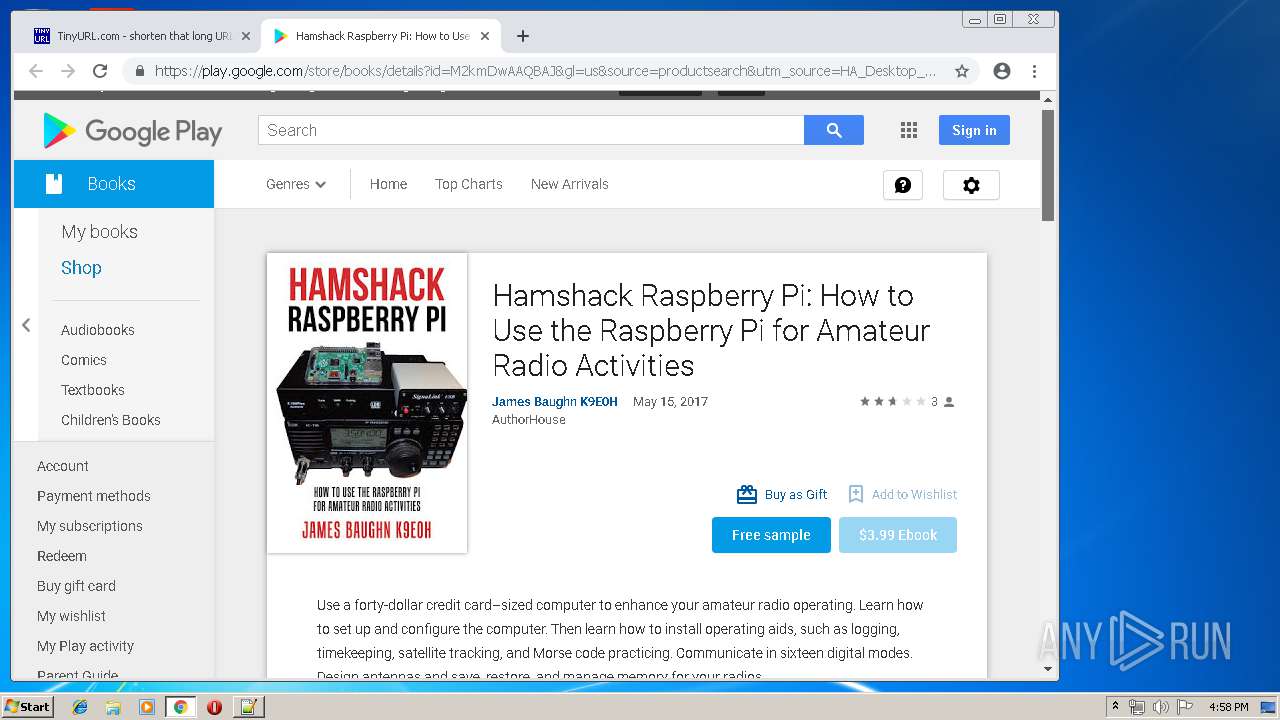Open Payment methods
The width and height of the screenshot is (1280, 720).
pyautogui.click(x=93, y=496)
